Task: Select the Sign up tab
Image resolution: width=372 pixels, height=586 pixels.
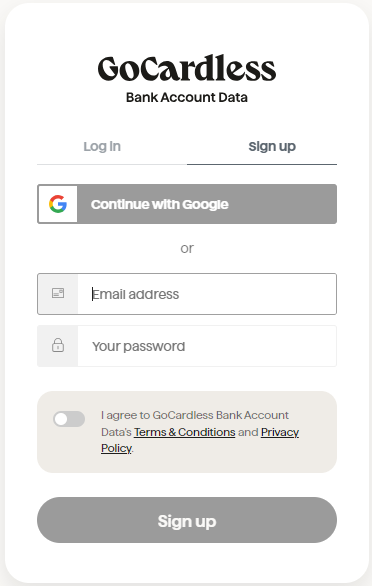Action: [x=272, y=146]
